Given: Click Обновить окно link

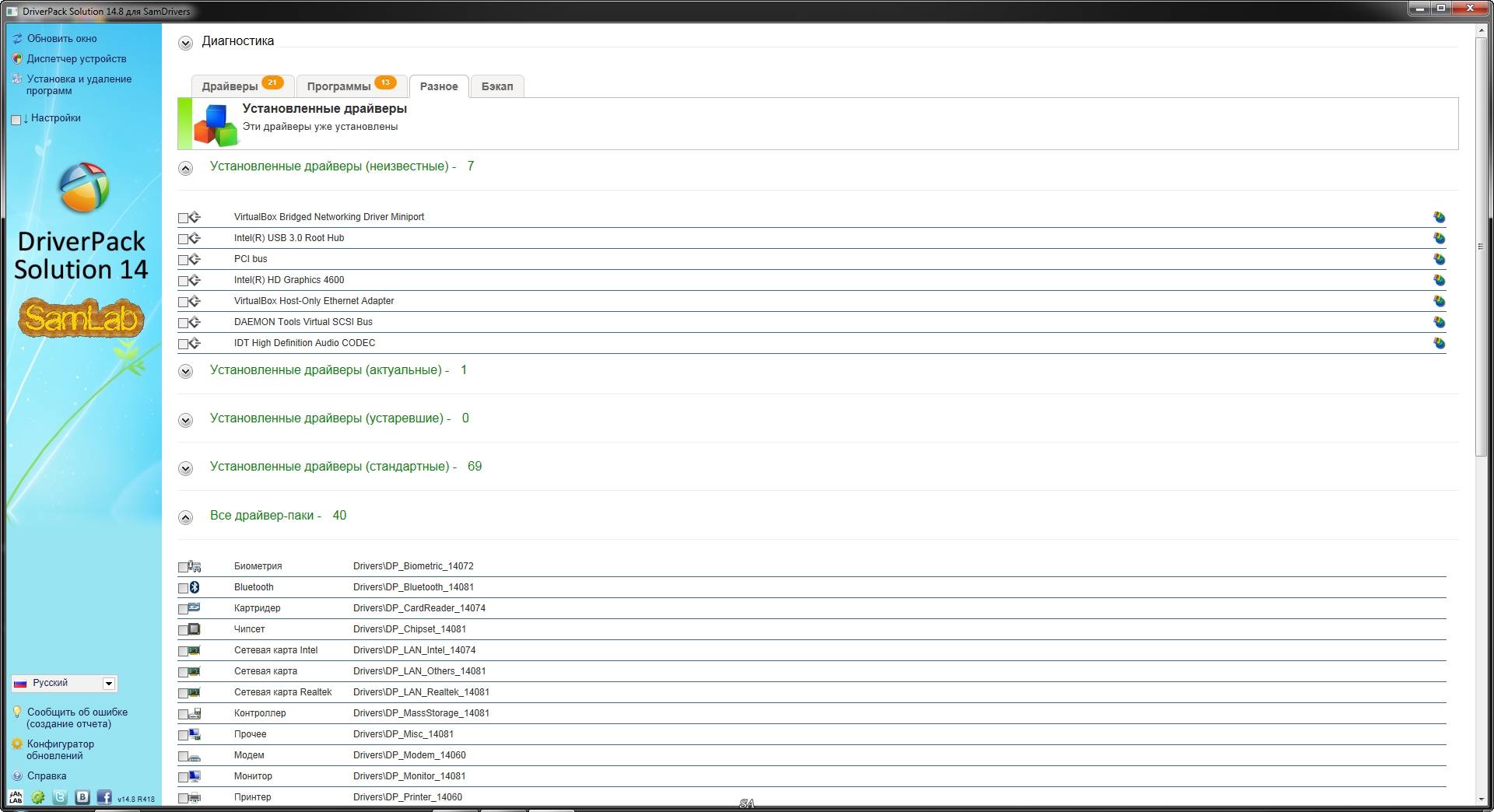Looking at the screenshot, I should pyautogui.click(x=62, y=38).
